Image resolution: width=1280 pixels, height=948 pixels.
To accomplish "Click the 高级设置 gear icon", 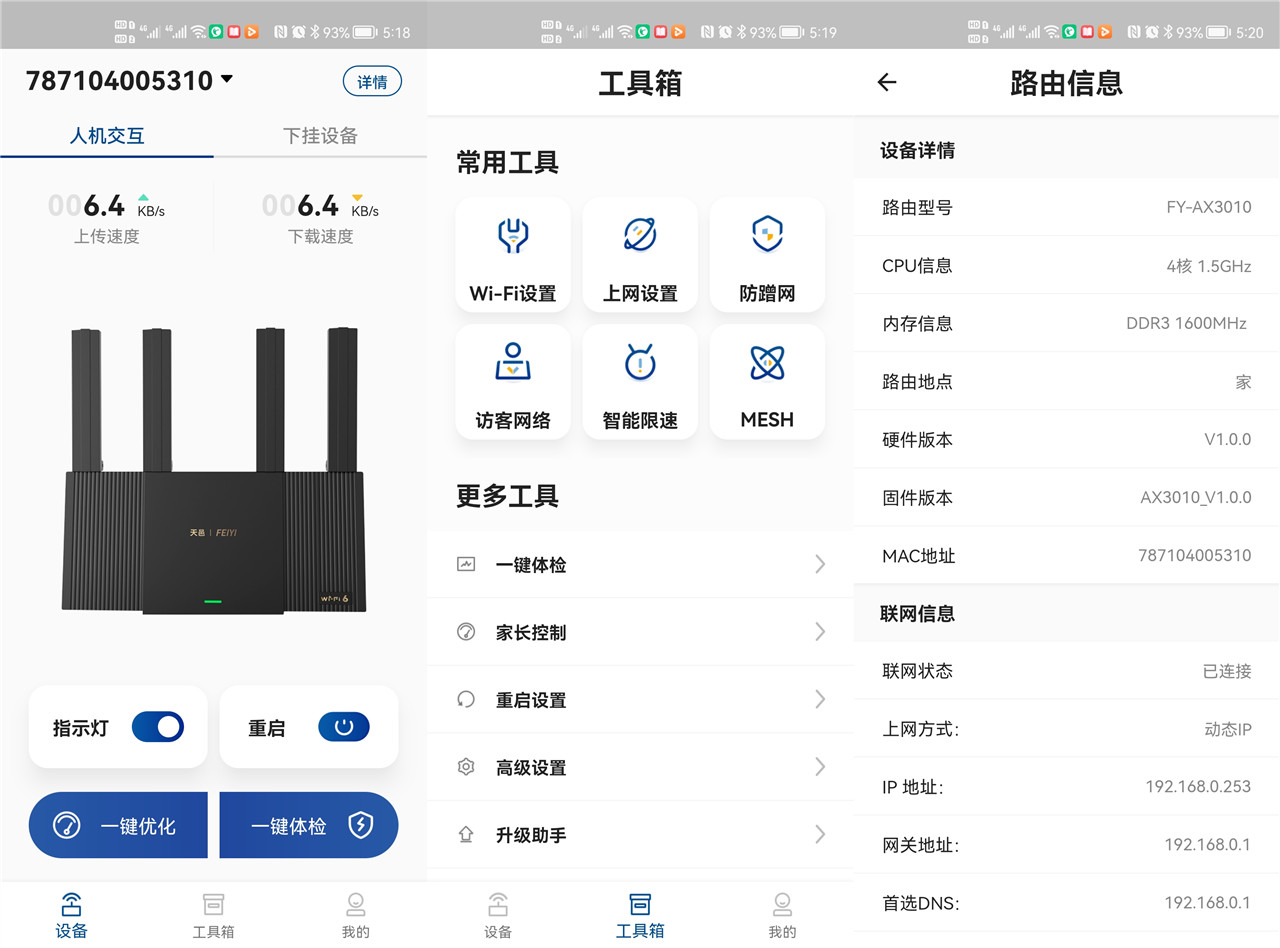I will pos(465,767).
